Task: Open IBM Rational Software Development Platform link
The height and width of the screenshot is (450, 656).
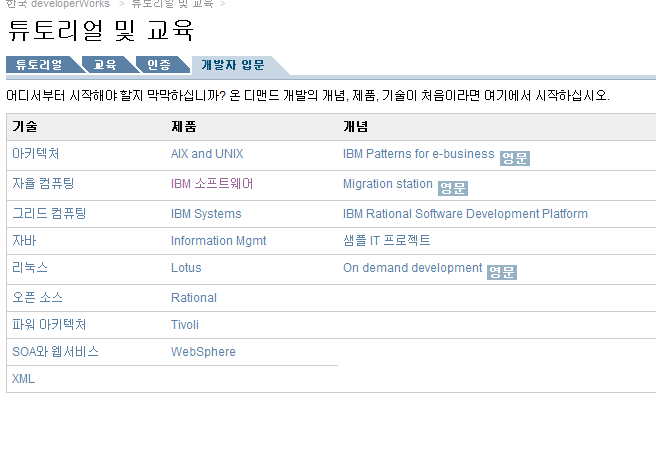Action: click(465, 214)
